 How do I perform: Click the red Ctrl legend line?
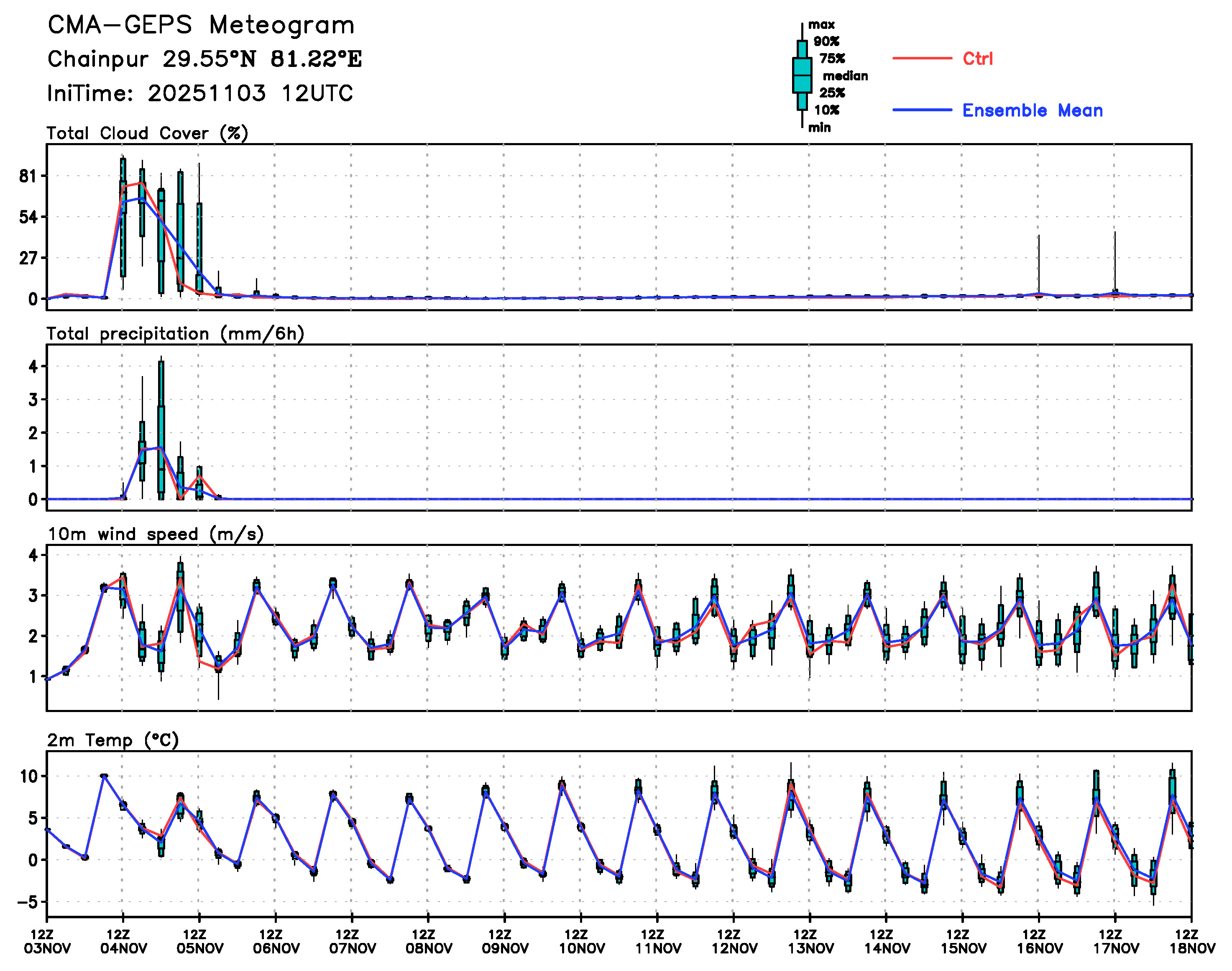[x=922, y=58]
